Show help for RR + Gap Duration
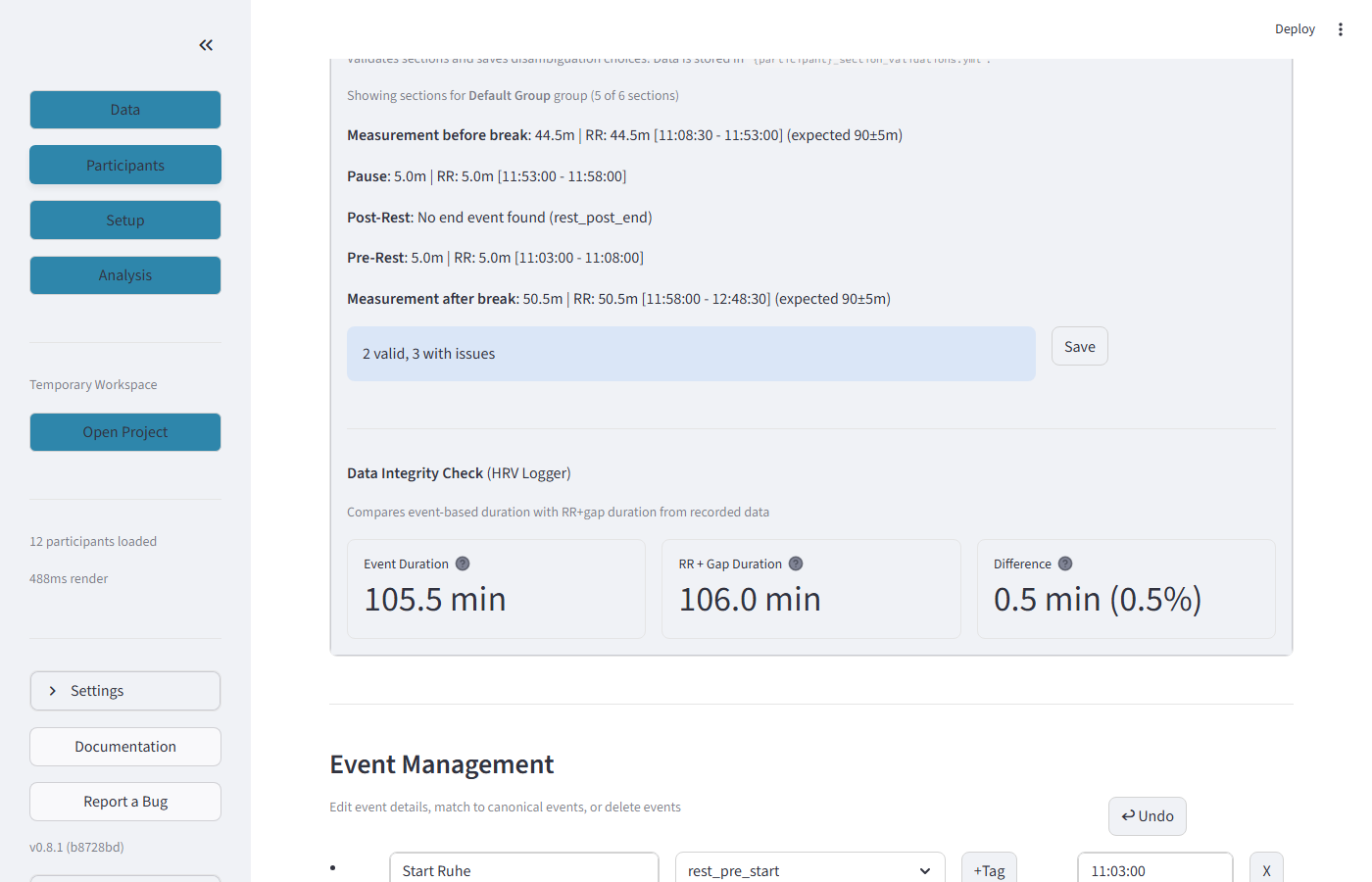The height and width of the screenshot is (882, 1372). [796, 563]
